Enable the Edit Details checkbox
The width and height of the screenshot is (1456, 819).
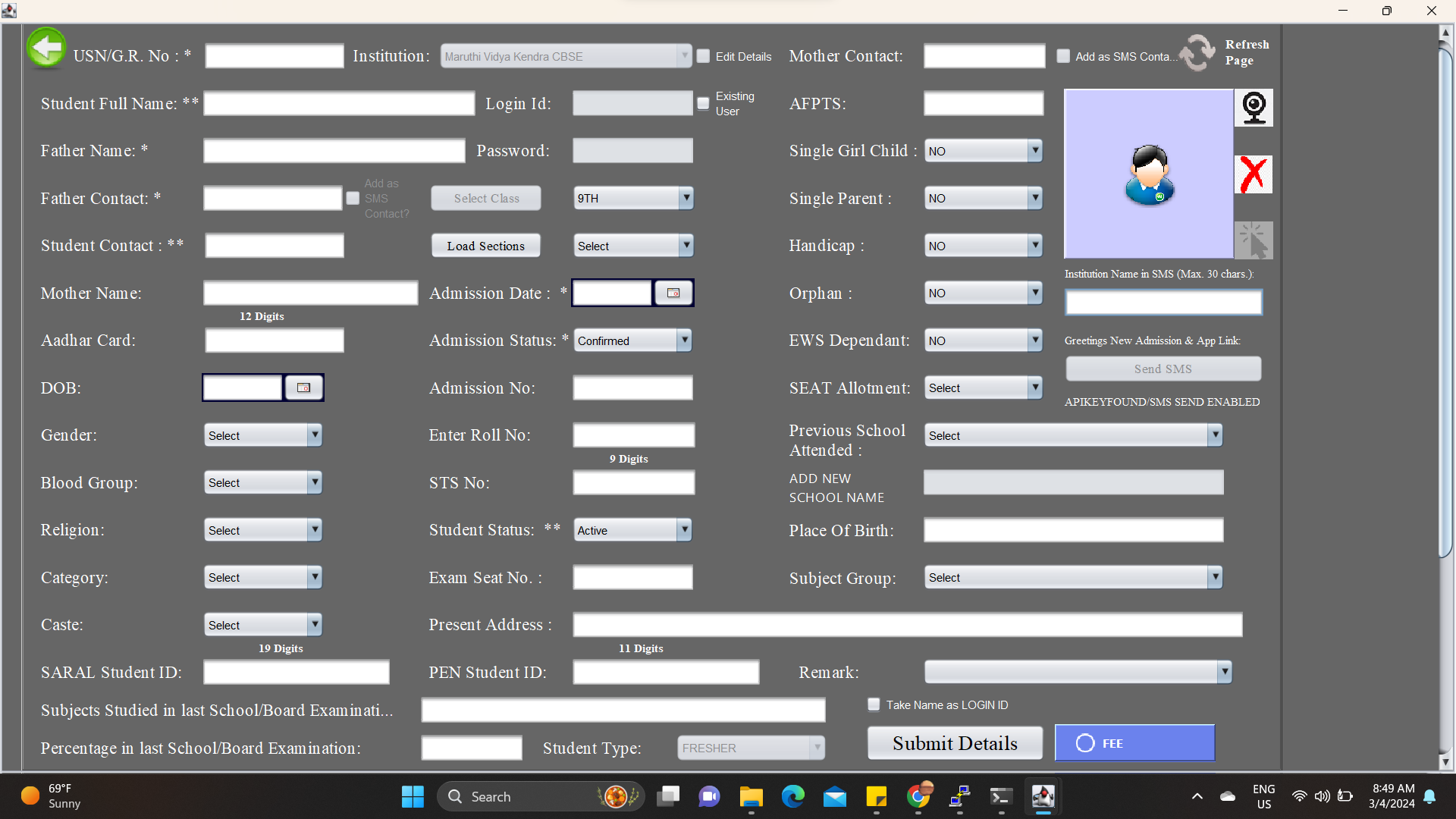tap(704, 56)
